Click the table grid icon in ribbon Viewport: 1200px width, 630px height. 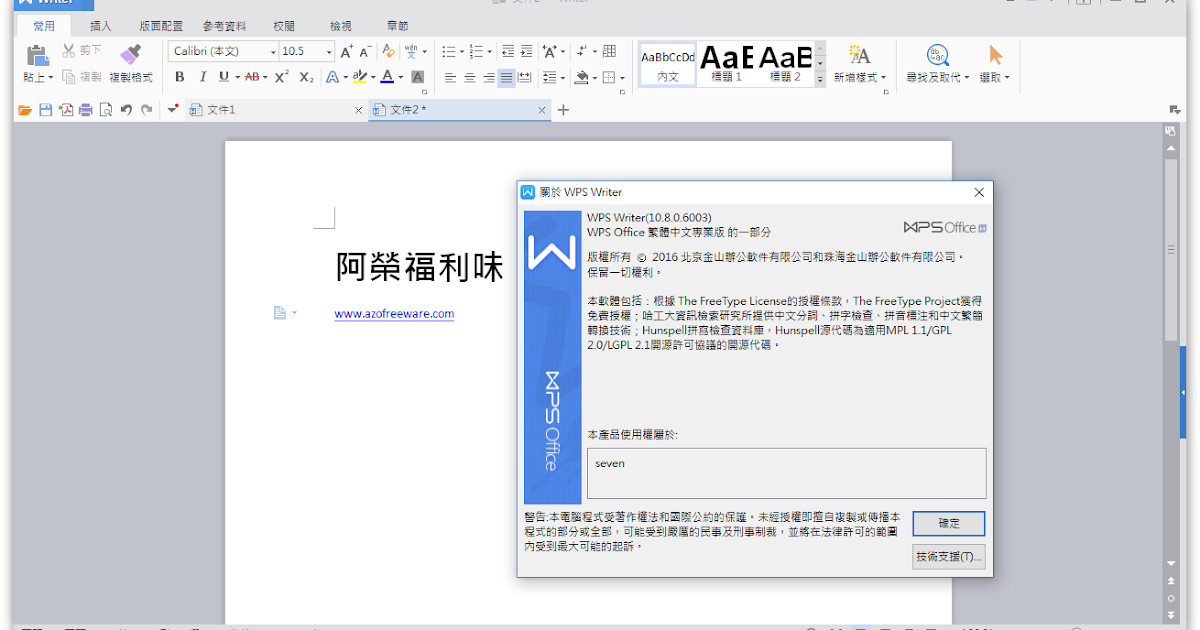[609, 51]
